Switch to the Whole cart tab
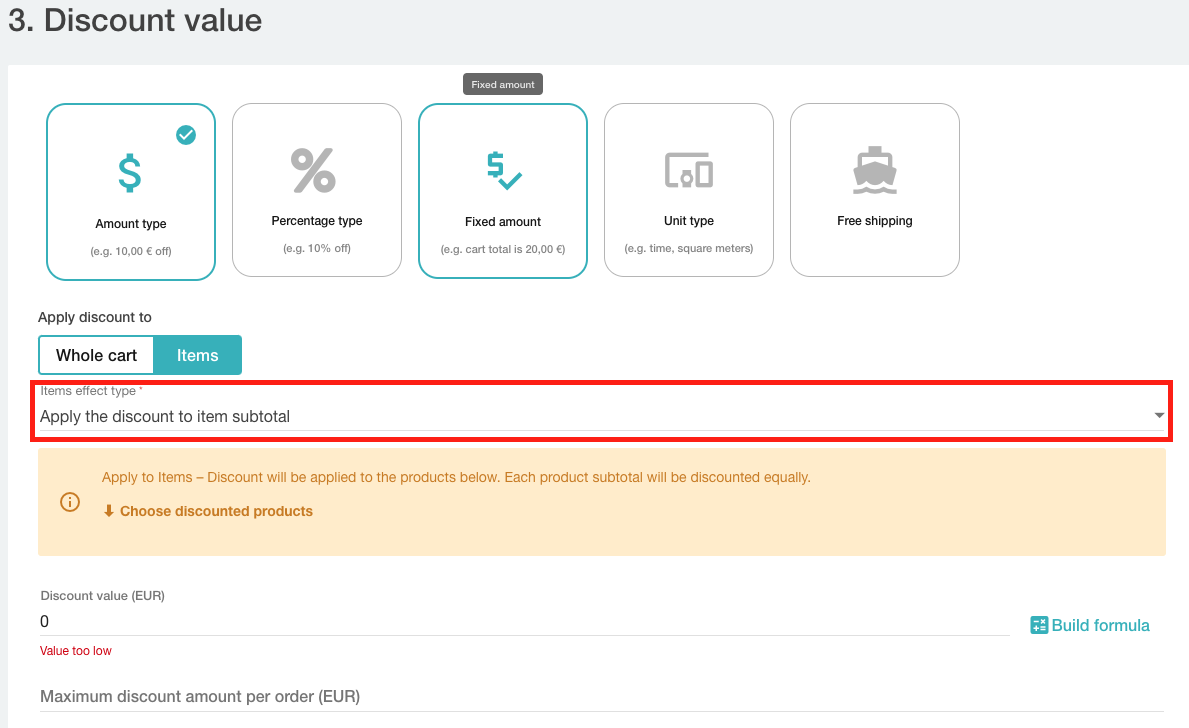The height and width of the screenshot is (728, 1189). (96, 355)
